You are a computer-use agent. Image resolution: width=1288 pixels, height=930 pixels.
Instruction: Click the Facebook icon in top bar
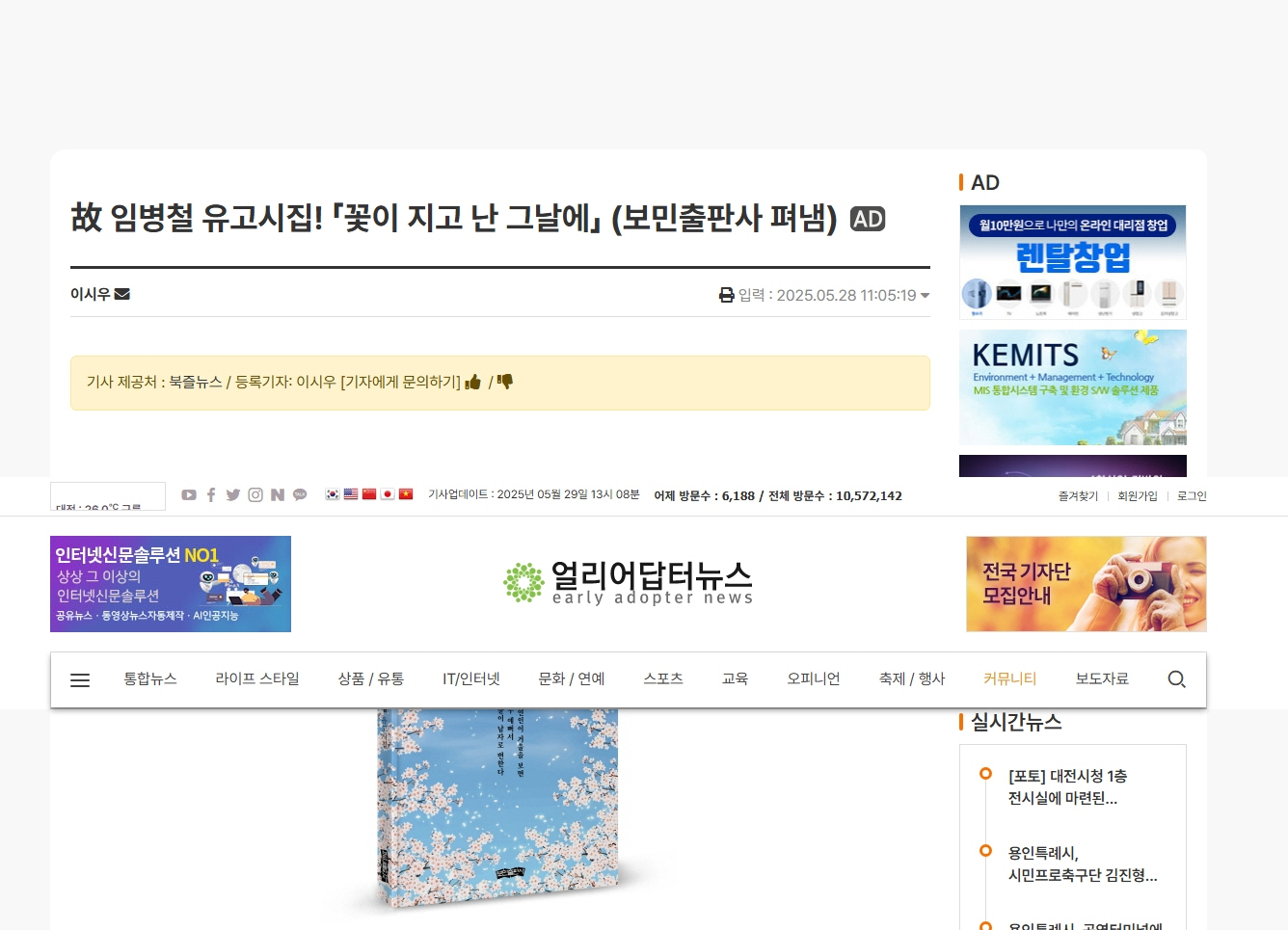211,494
